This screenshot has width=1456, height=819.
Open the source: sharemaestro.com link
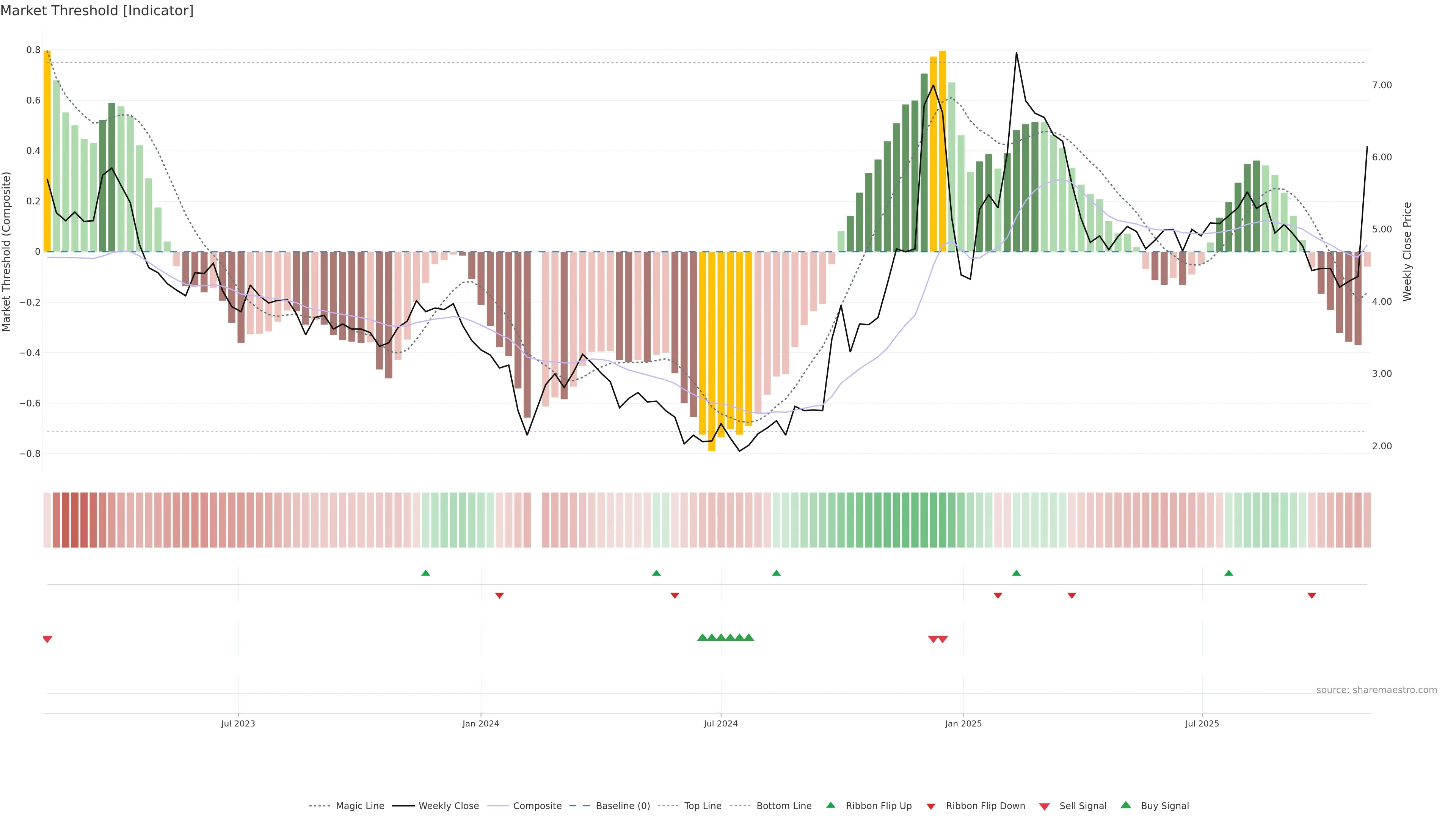point(1376,690)
